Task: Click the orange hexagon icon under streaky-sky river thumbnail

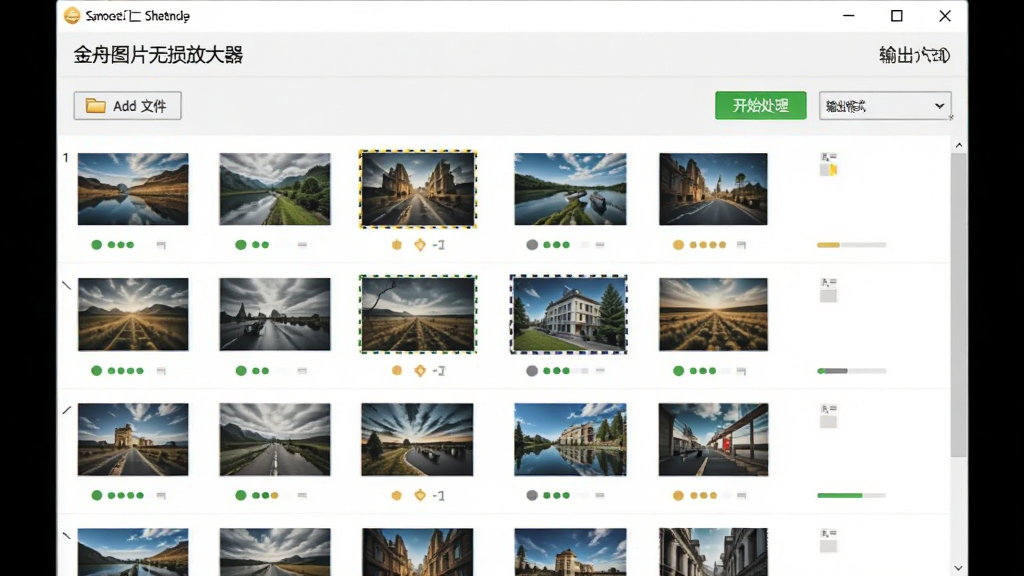Action: [x=396, y=496]
